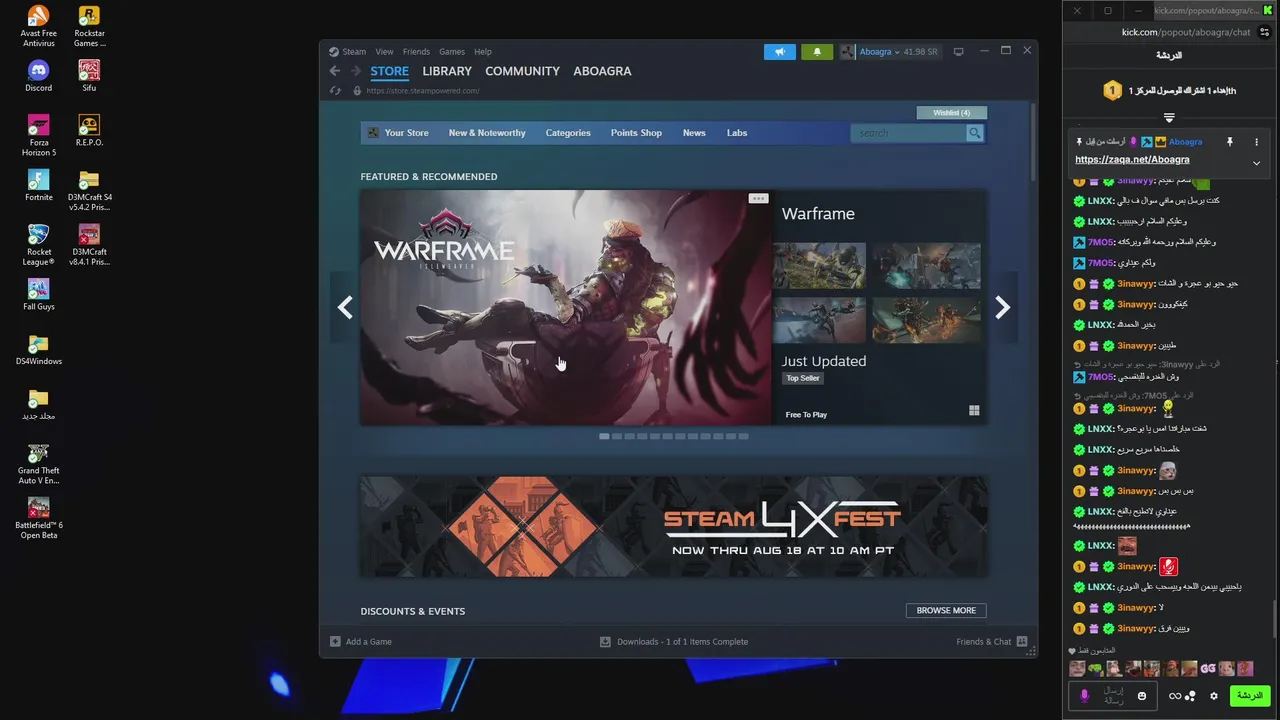The width and height of the screenshot is (1280, 720).
Task: Expand the pinned message chevron
Action: click(x=1256, y=163)
